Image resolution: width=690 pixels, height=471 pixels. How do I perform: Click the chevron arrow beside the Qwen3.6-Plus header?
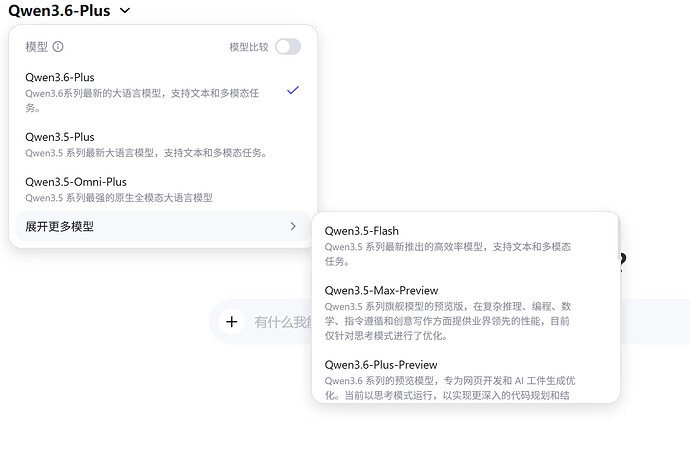124,11
